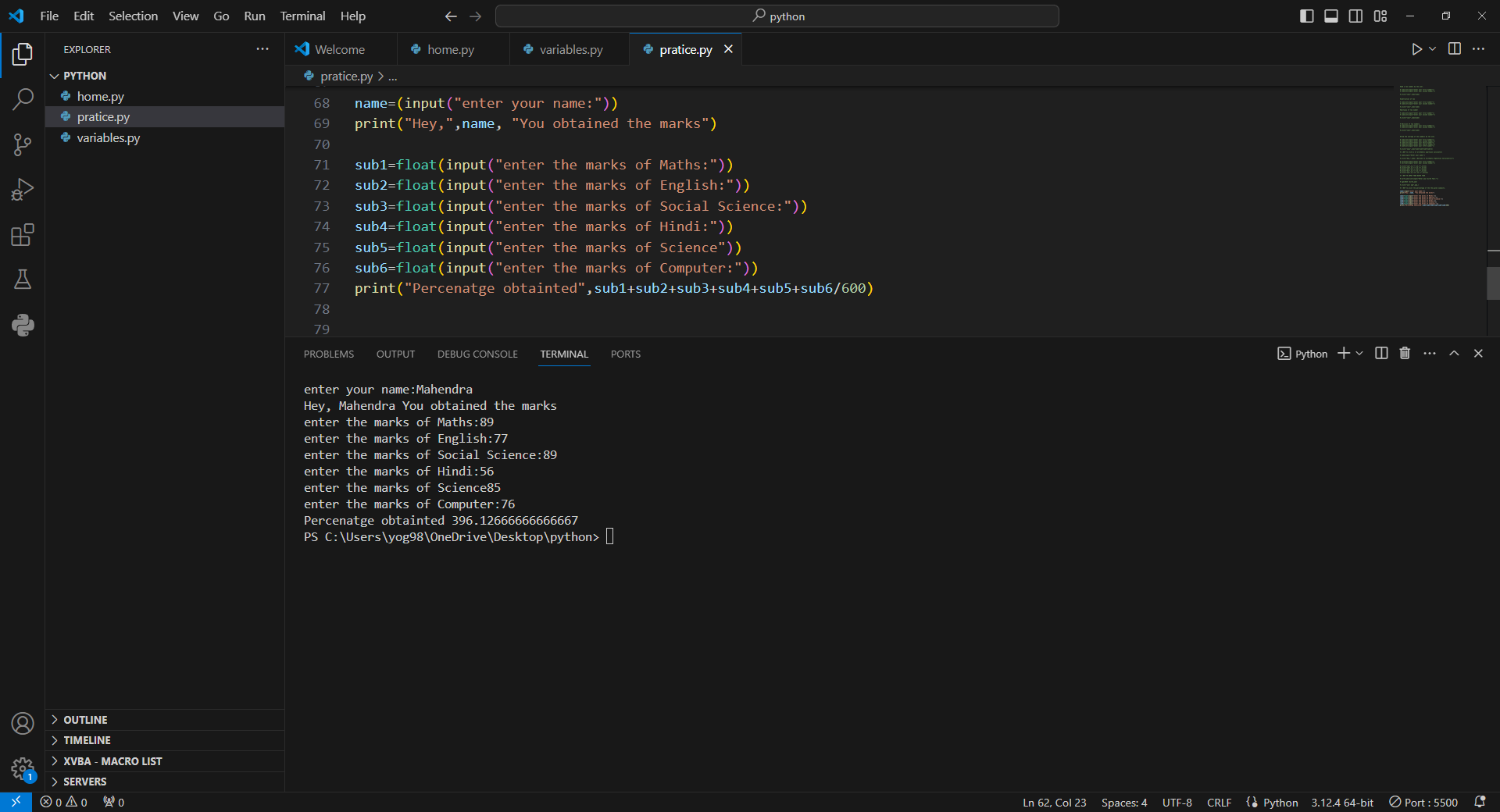The image size is (1500, 812).
Task: Split the editor to the right
Action: (x=1455, y=49)
